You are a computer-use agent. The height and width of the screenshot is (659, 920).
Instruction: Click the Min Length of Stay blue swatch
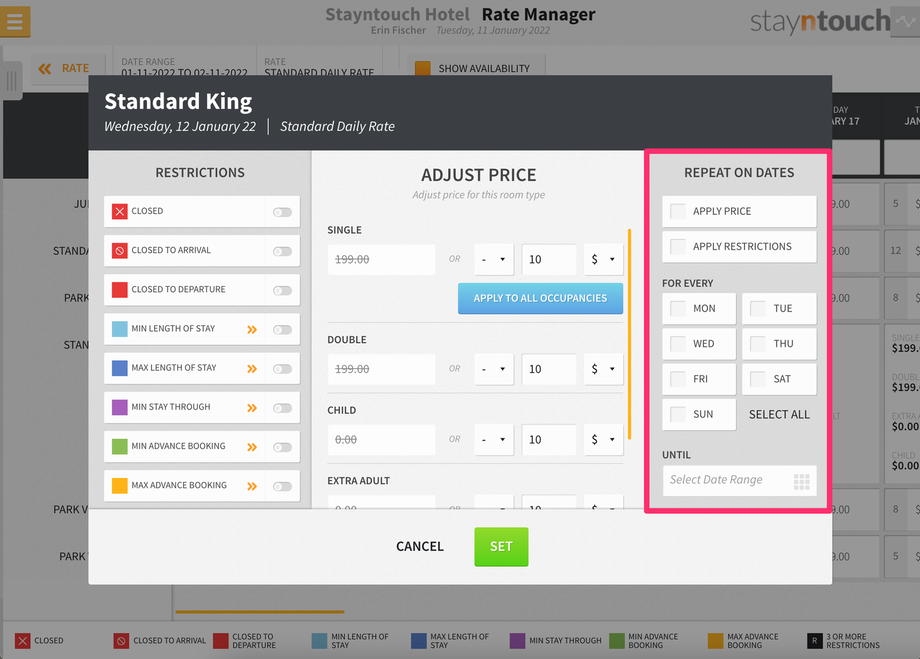click(120, 329)
